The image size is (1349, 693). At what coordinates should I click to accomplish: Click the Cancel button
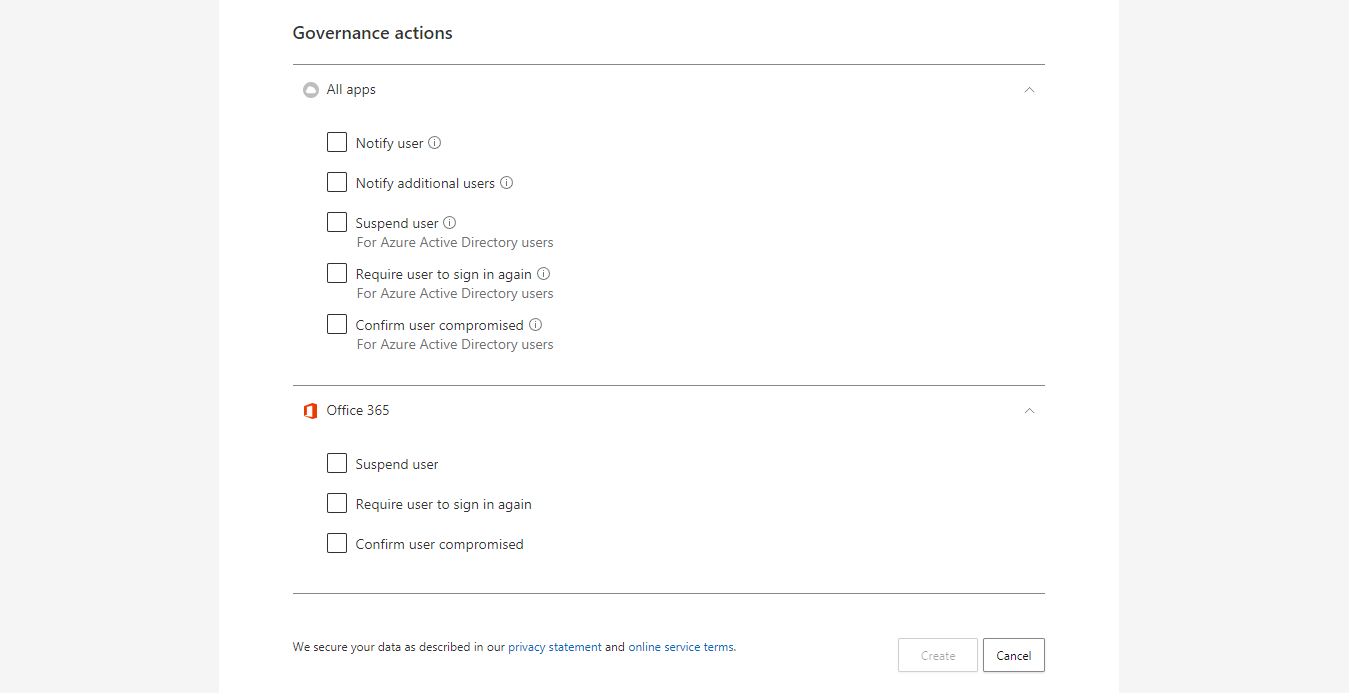1014,655
